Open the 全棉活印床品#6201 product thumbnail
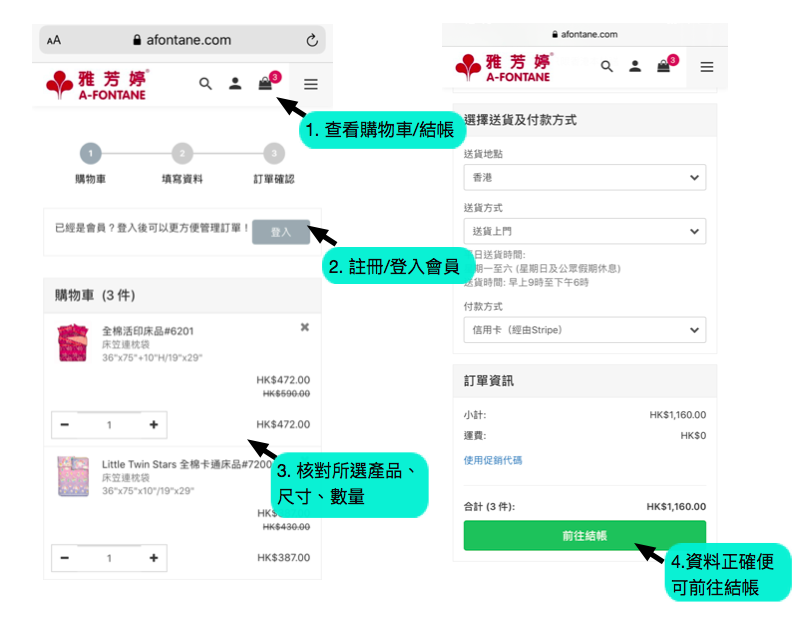The image size is (809, 636). [x=73, y=343]
